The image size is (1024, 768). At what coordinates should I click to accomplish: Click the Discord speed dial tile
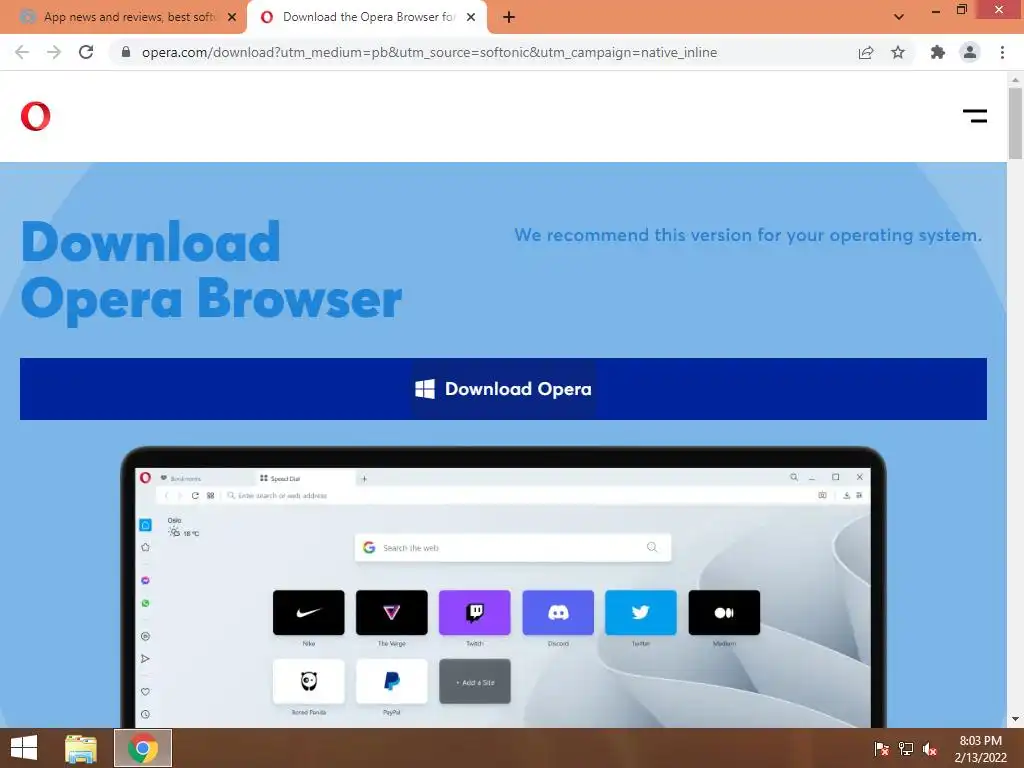coord(558,613)
